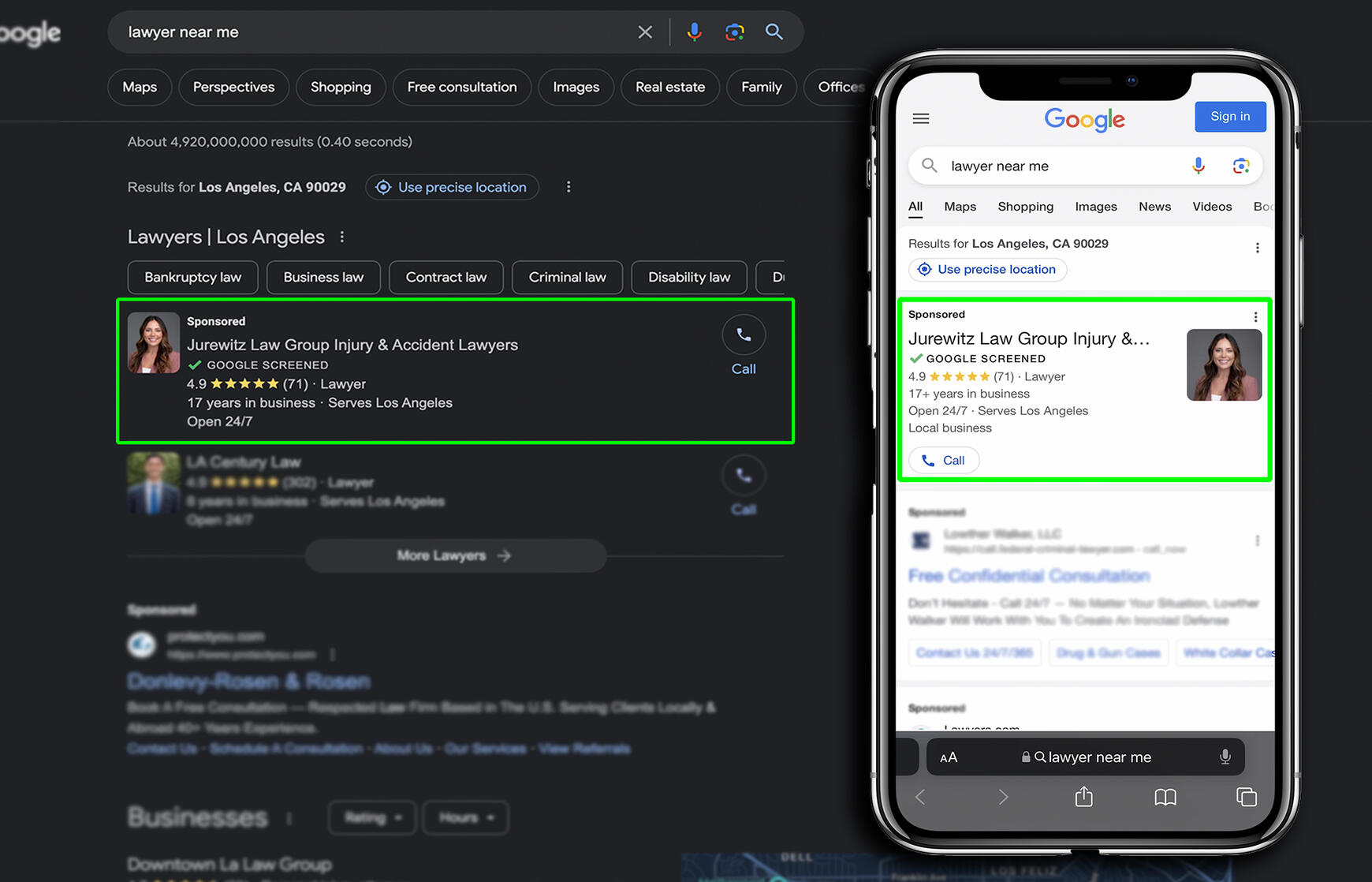Filter by Contract law
The image size is (1372, 882).
coord(446,278)
